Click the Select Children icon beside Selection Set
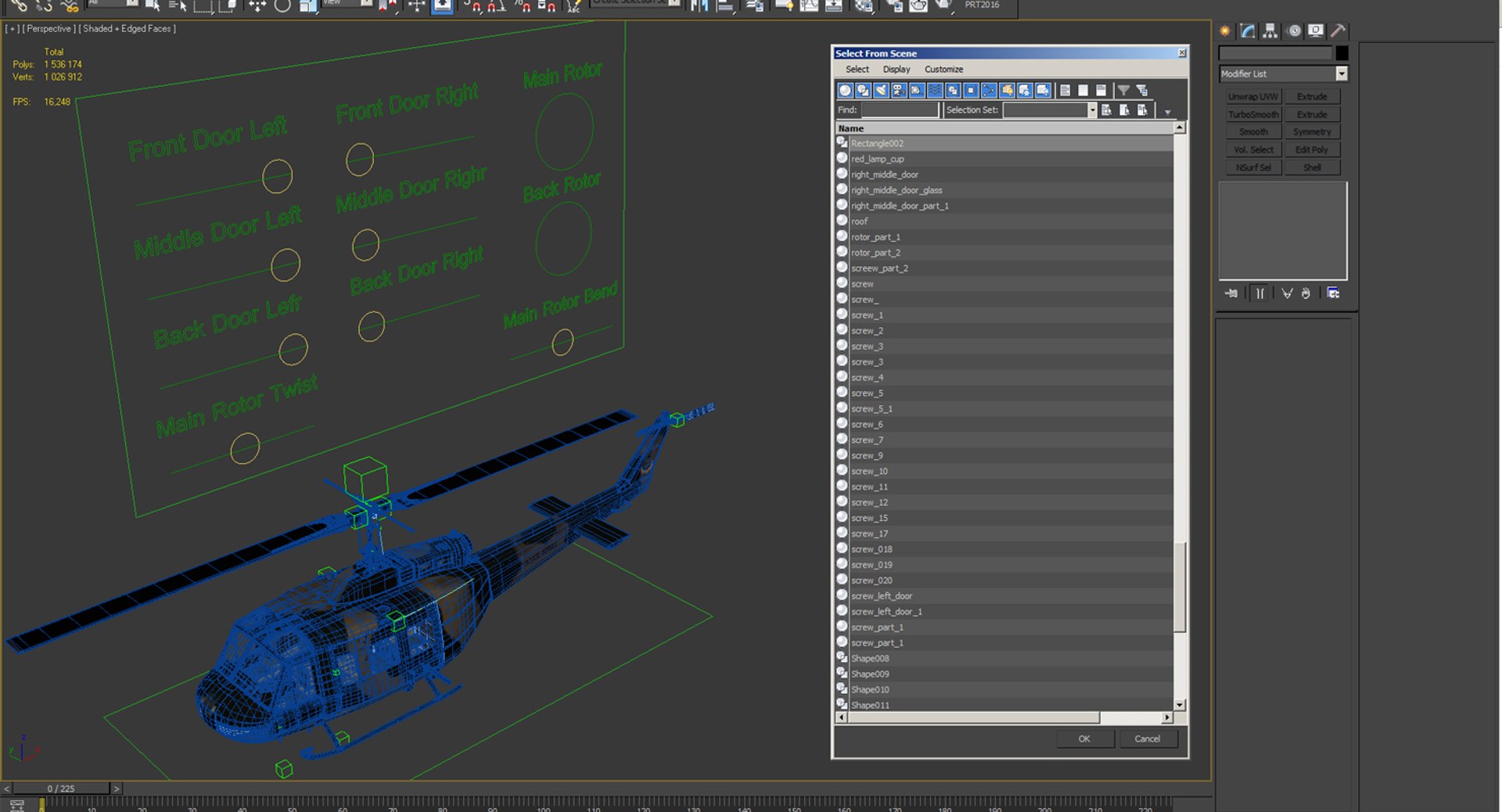Image resolution: width=1502 pixels, height=812 pixels. coord(1106,110)
